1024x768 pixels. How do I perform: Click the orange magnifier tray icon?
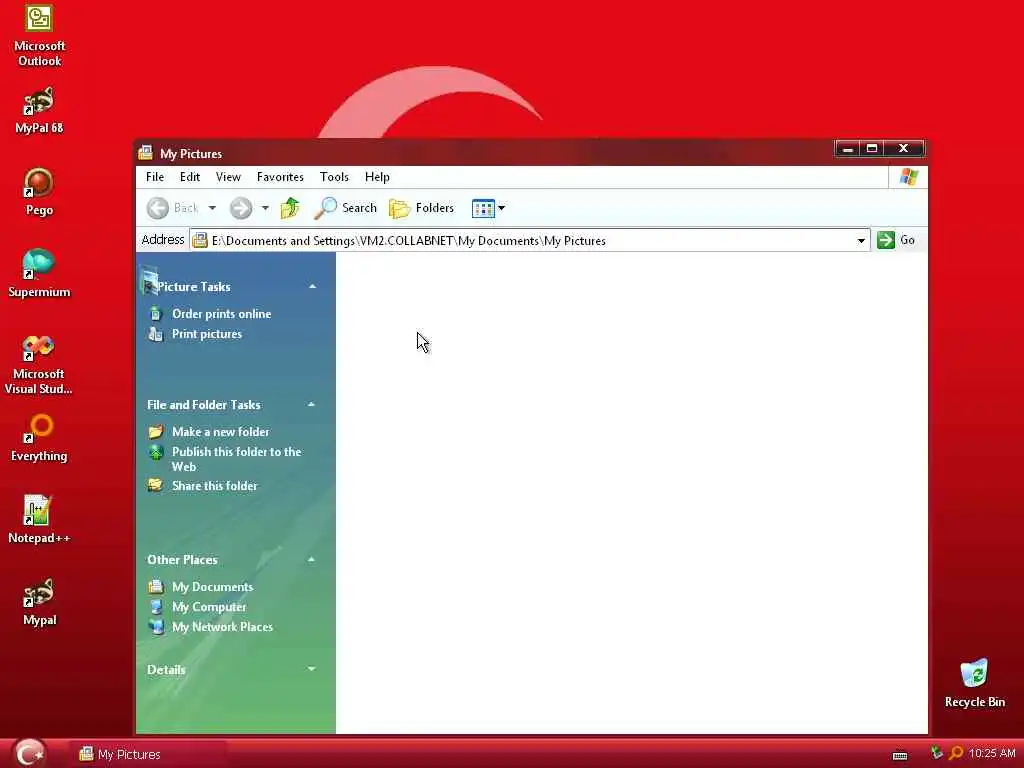(x=955, y=753)
